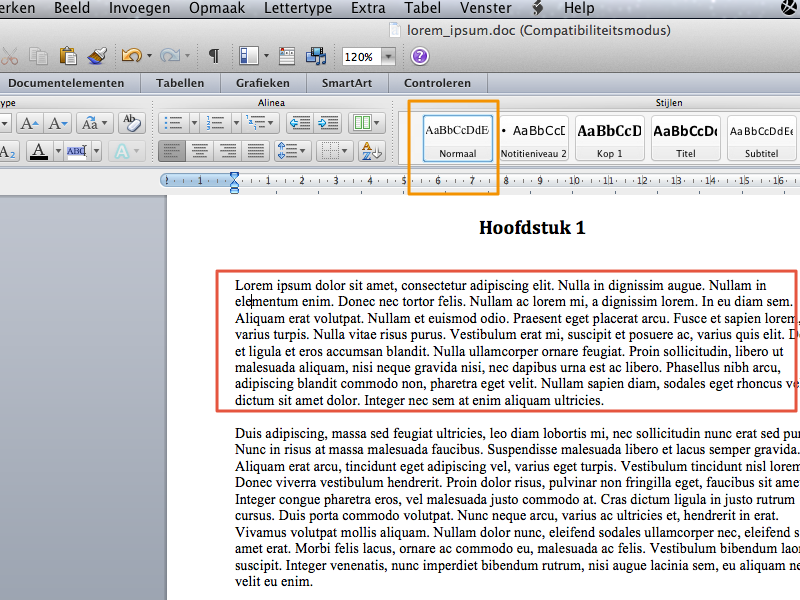
Task: Click the Copy icon in the toolbar
Action: (38, 56)
